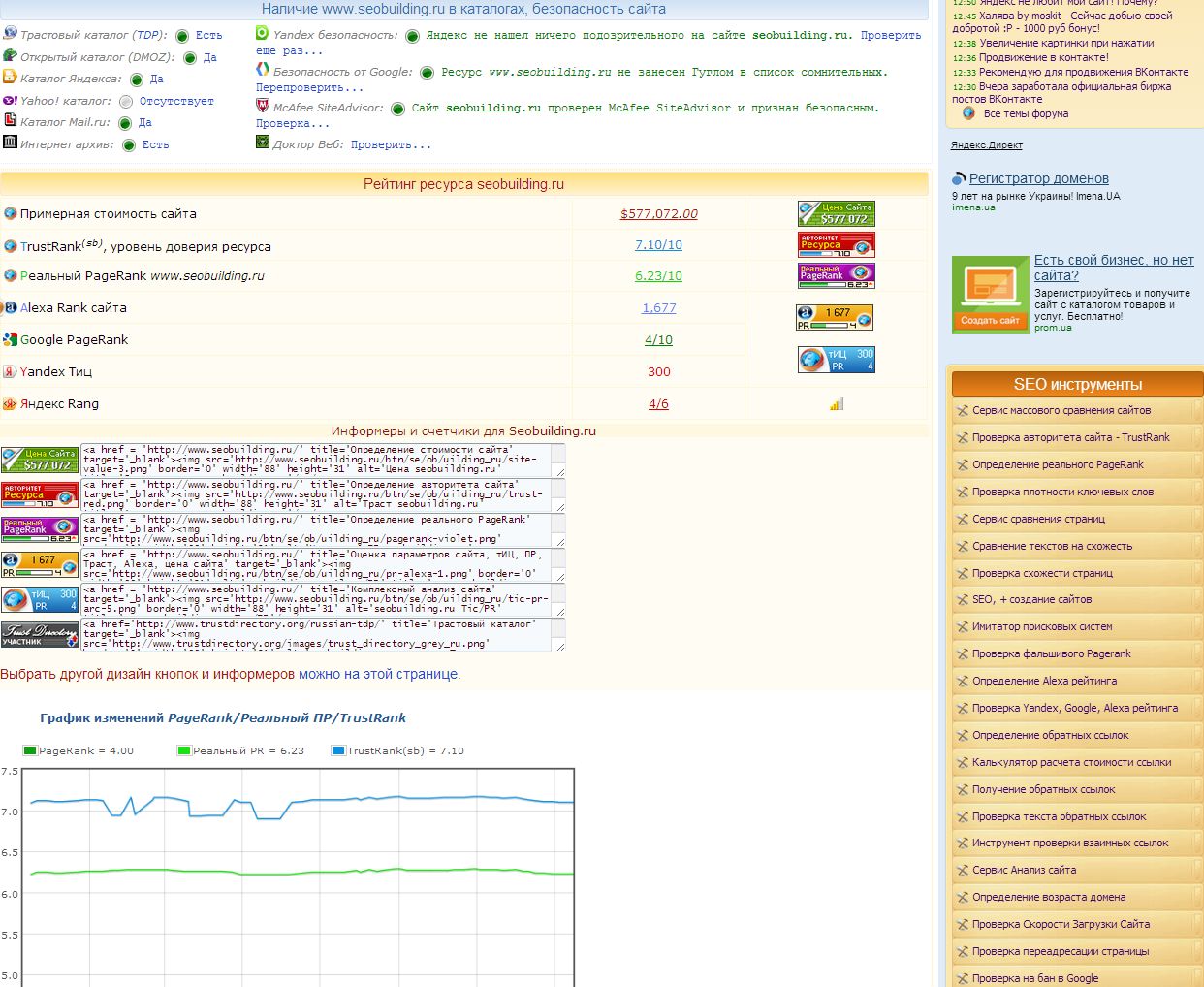The height and width of the screenshot is (987, 1204).
Task: Click the grey status indicator for Yahoo каталог
Action: 126,102
